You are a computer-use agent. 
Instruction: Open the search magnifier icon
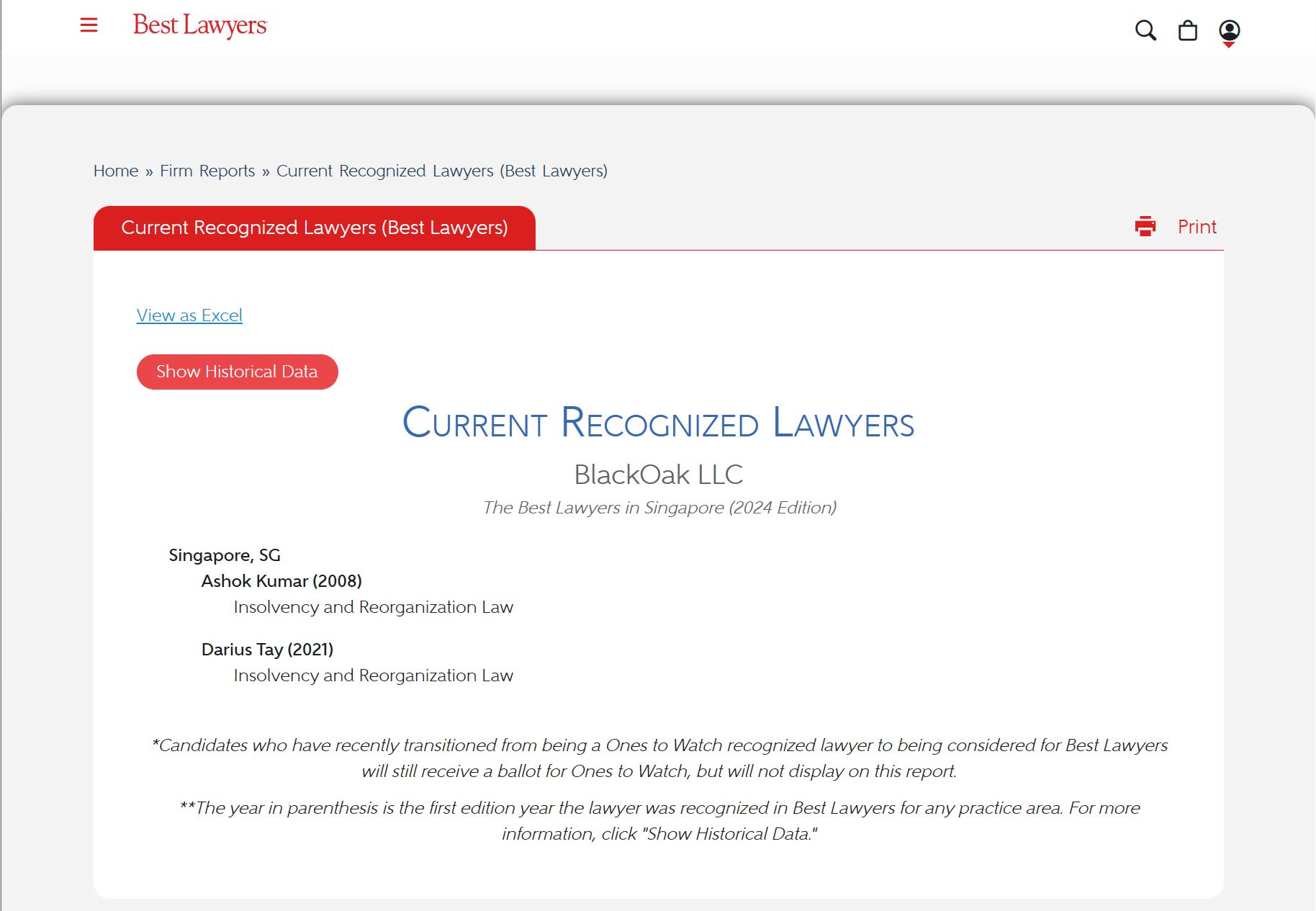coord(1145,30)
